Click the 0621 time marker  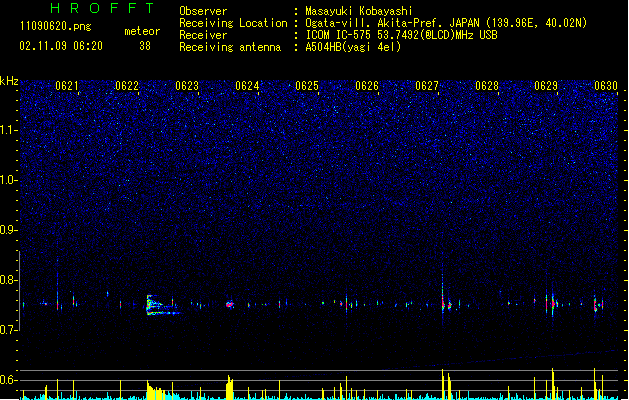pos(67,86)
